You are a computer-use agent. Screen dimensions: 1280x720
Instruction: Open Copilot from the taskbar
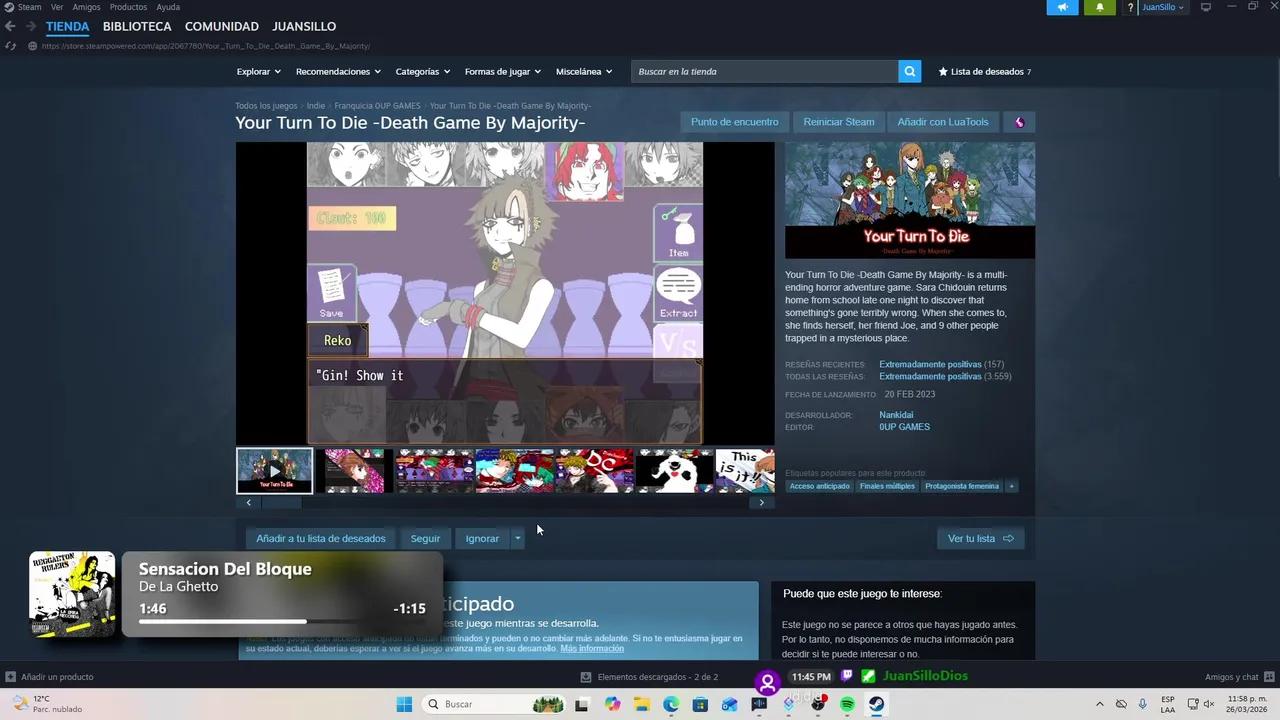[612, 704]
